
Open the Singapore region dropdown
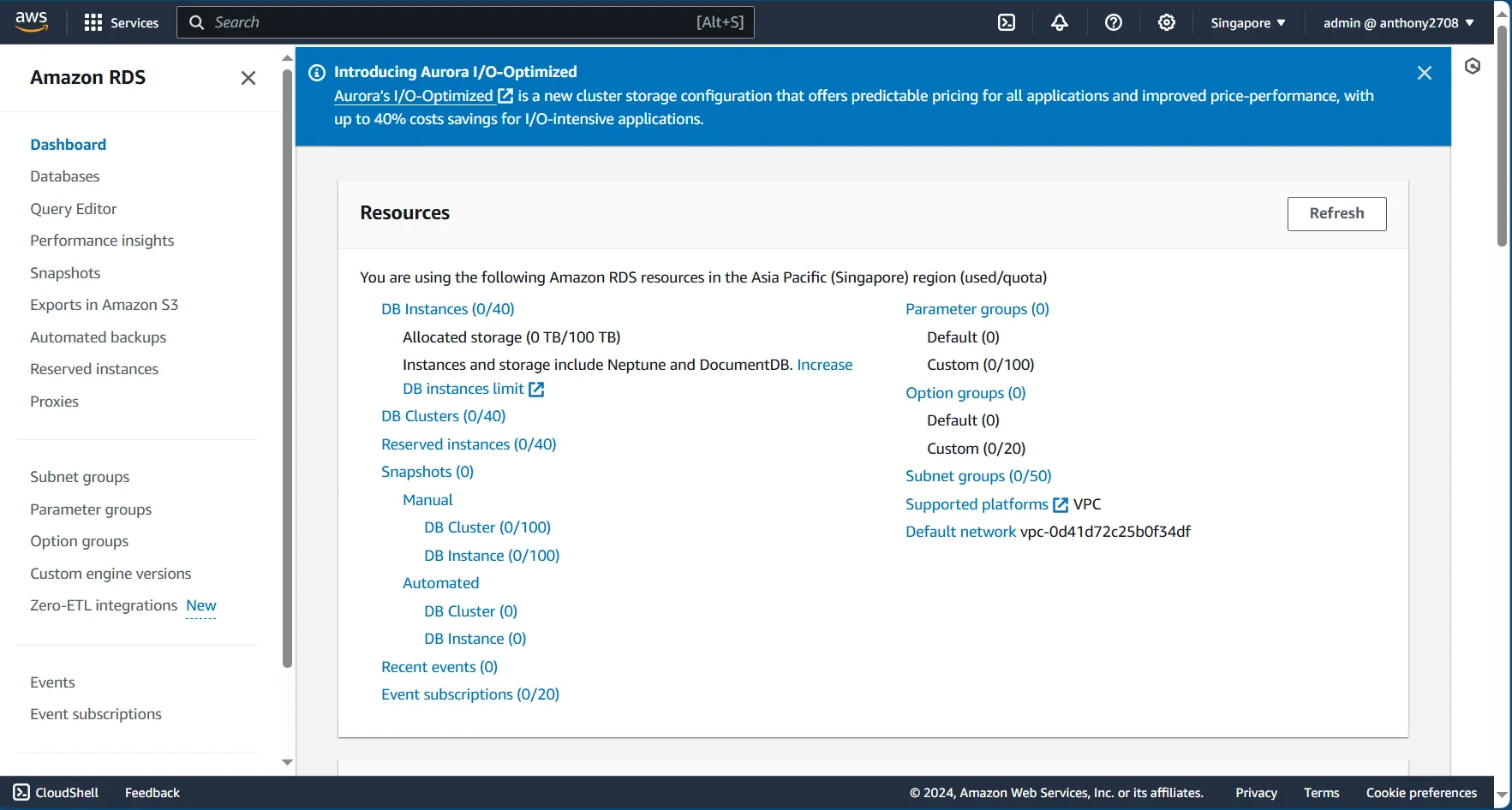coord(1248,23)
